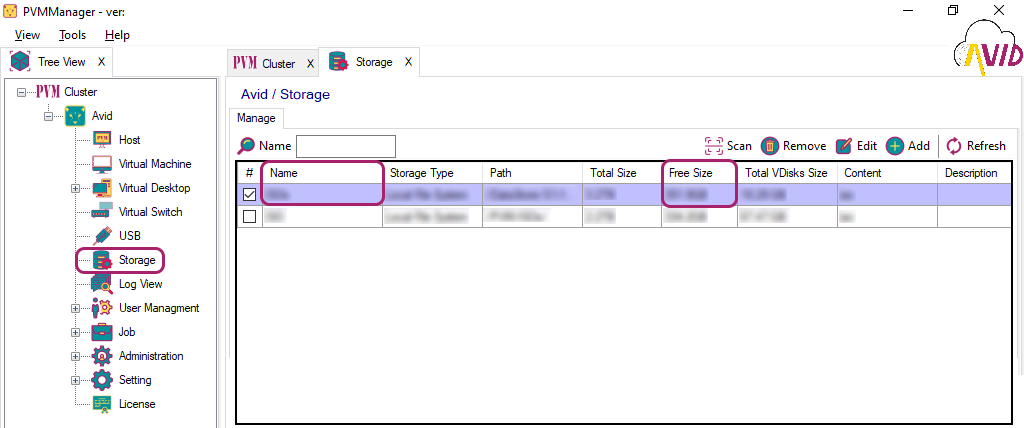Image resolution: width=1024 pixels, height=428 pixels.
Task: Click the Administration gear icon
Action: [x=103, y=356]
